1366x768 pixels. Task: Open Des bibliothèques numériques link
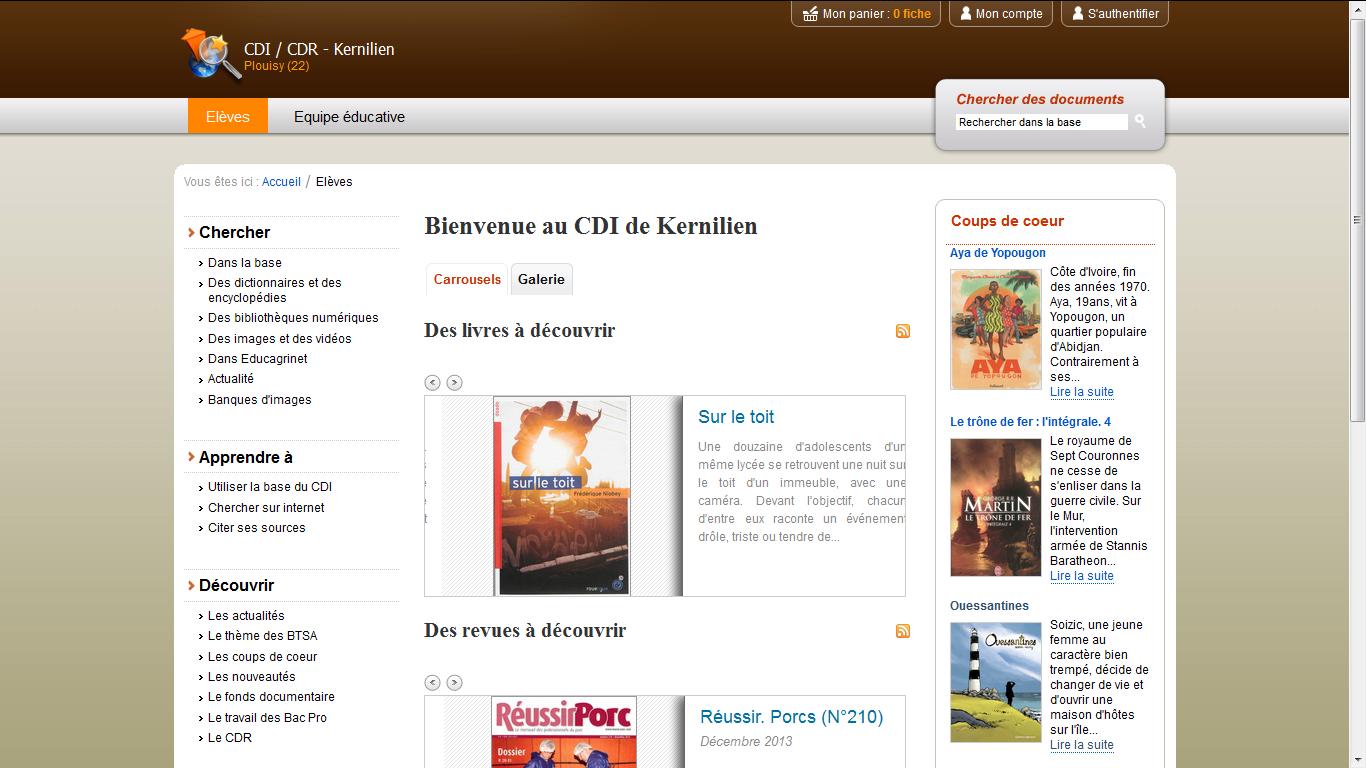pos(293,318)
